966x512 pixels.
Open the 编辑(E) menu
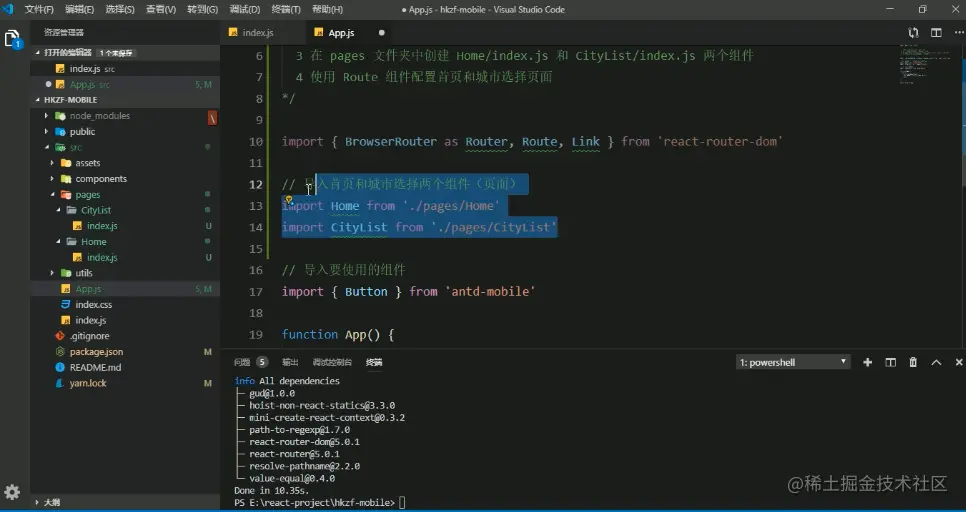pos(79,9)
